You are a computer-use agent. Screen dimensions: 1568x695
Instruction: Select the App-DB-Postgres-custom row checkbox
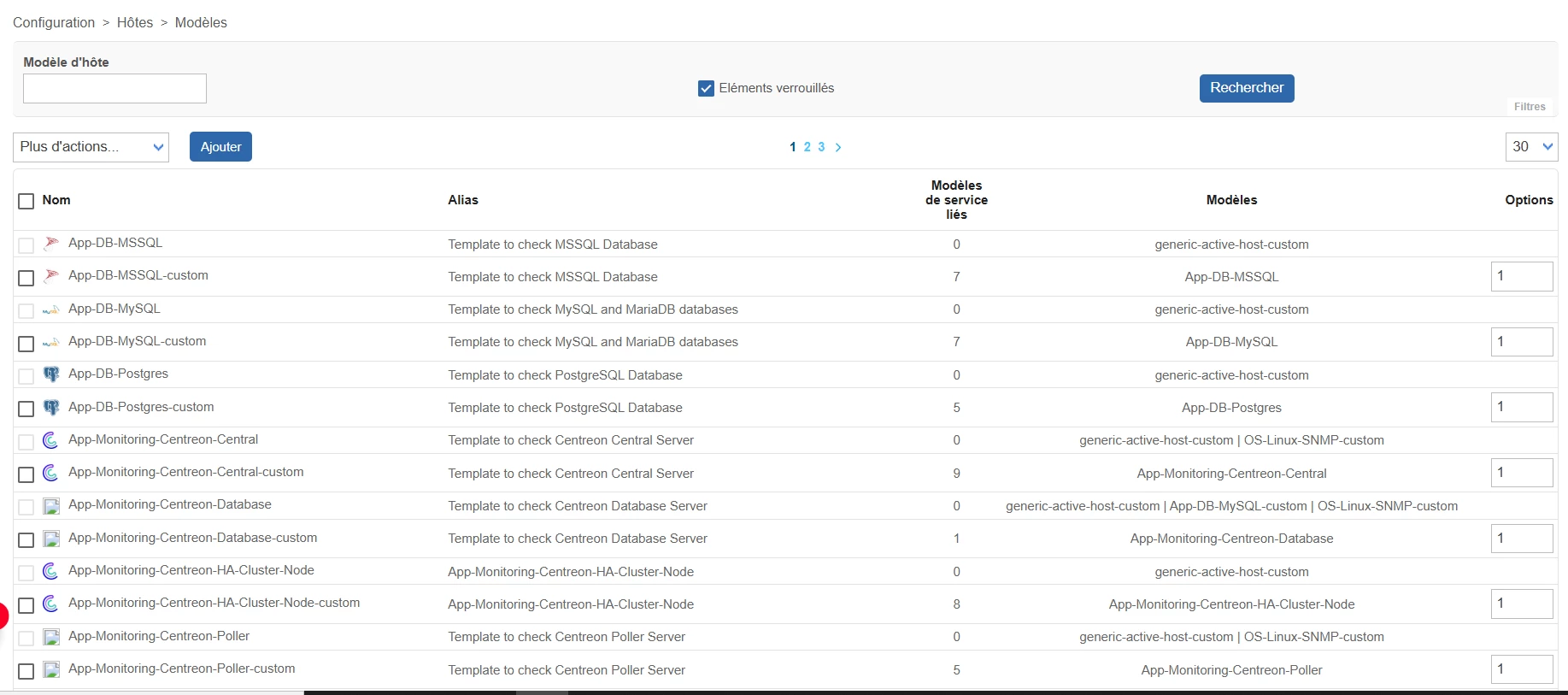click(x=26, y=409)
